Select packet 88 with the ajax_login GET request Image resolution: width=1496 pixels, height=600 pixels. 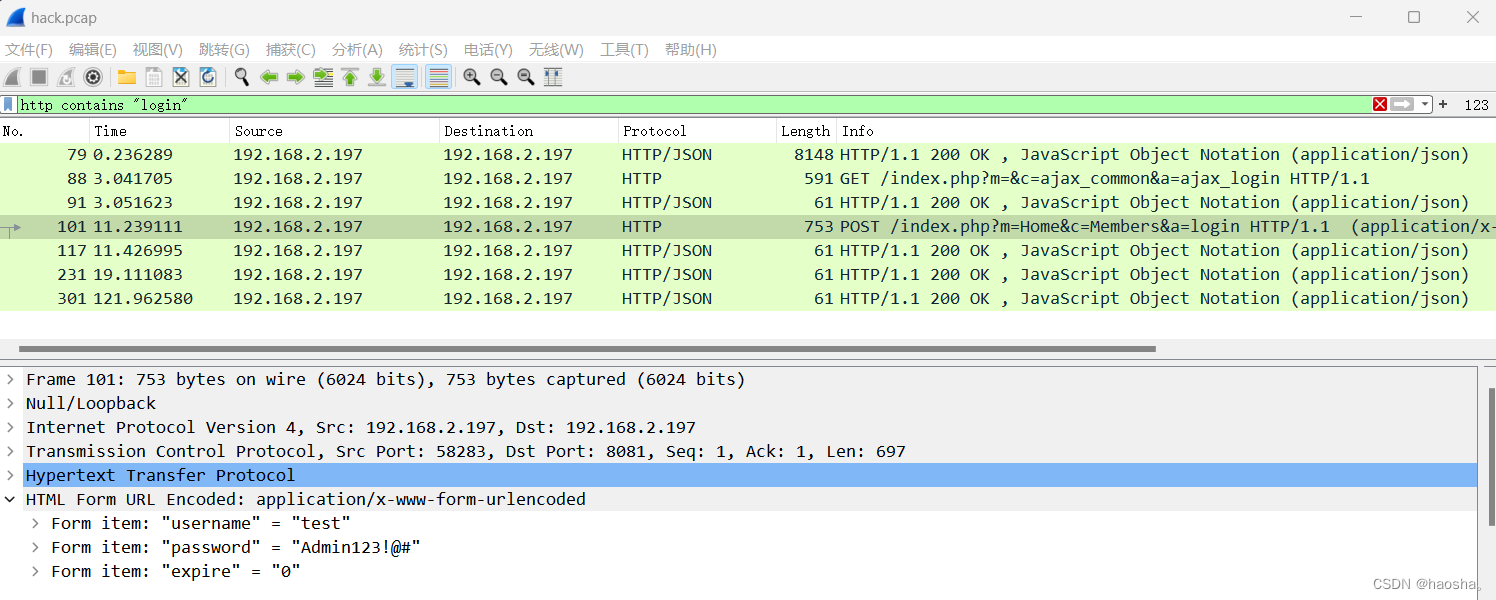click(x=400, y=178)
